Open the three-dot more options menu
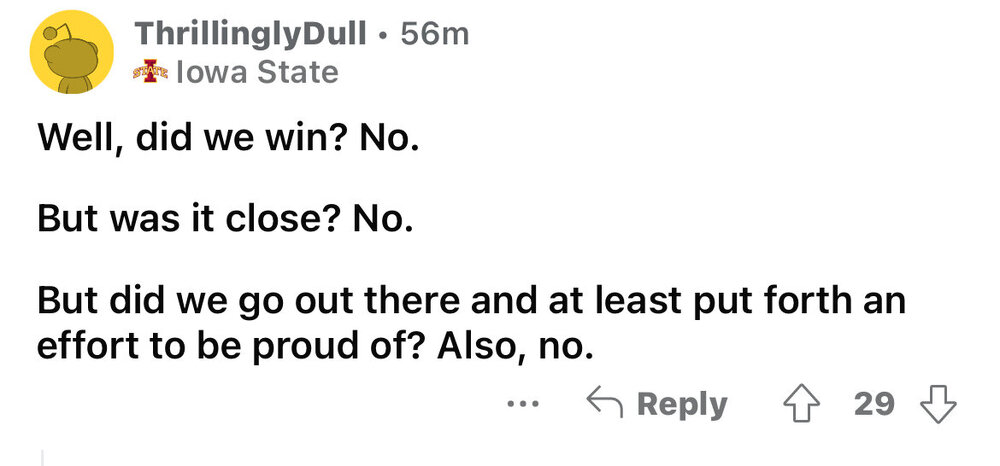Viewport: 1000px width, 466px height. 520,406
